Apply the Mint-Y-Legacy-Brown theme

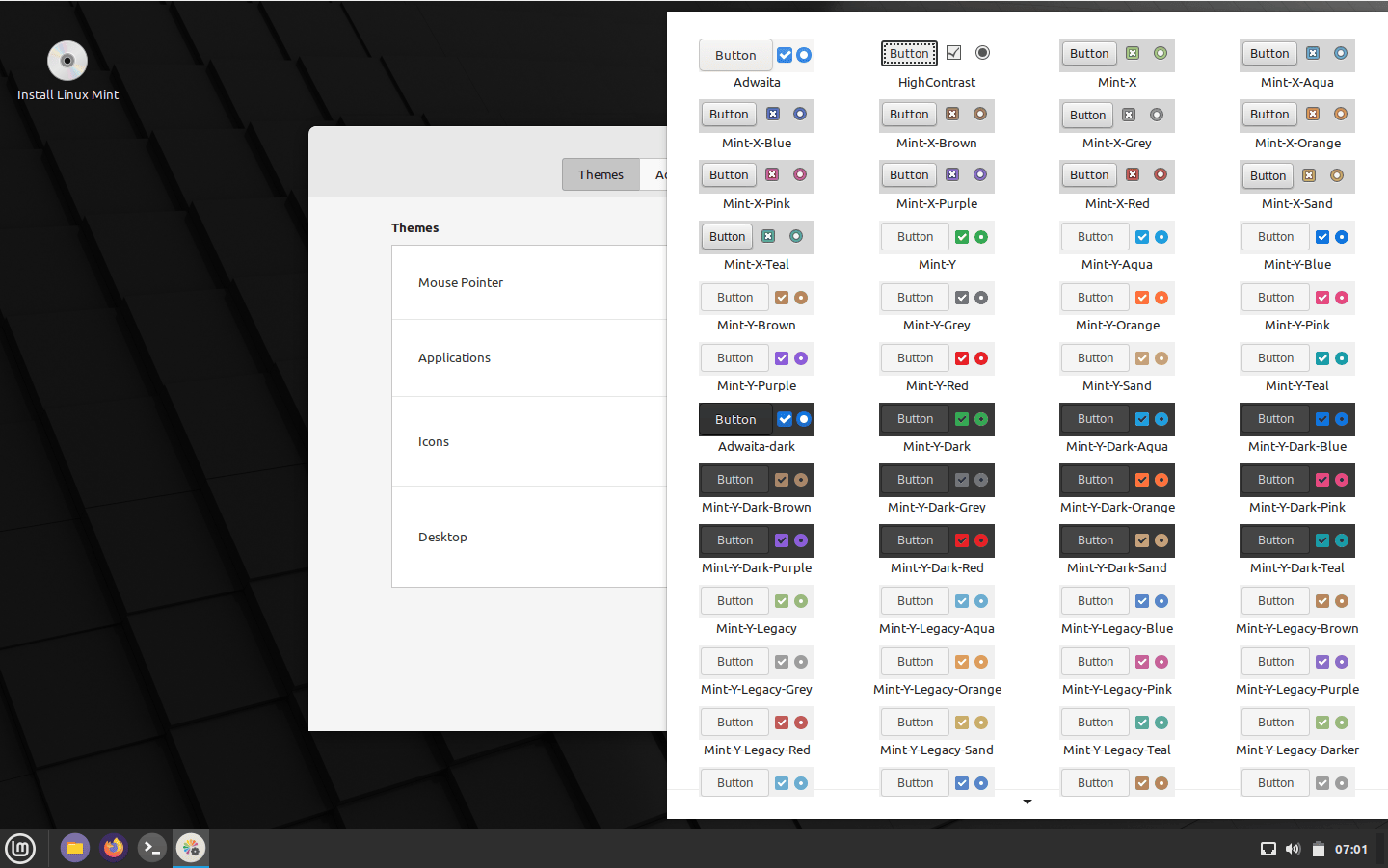click(x=1297, y=611)
